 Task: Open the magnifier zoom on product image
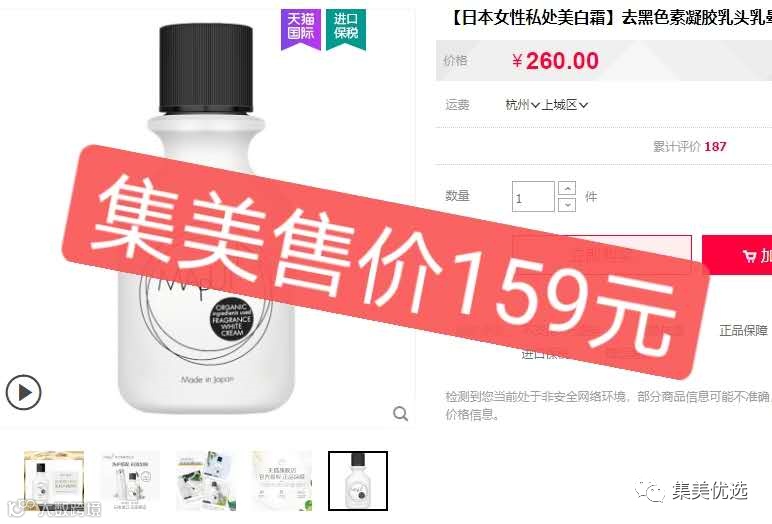400,414
